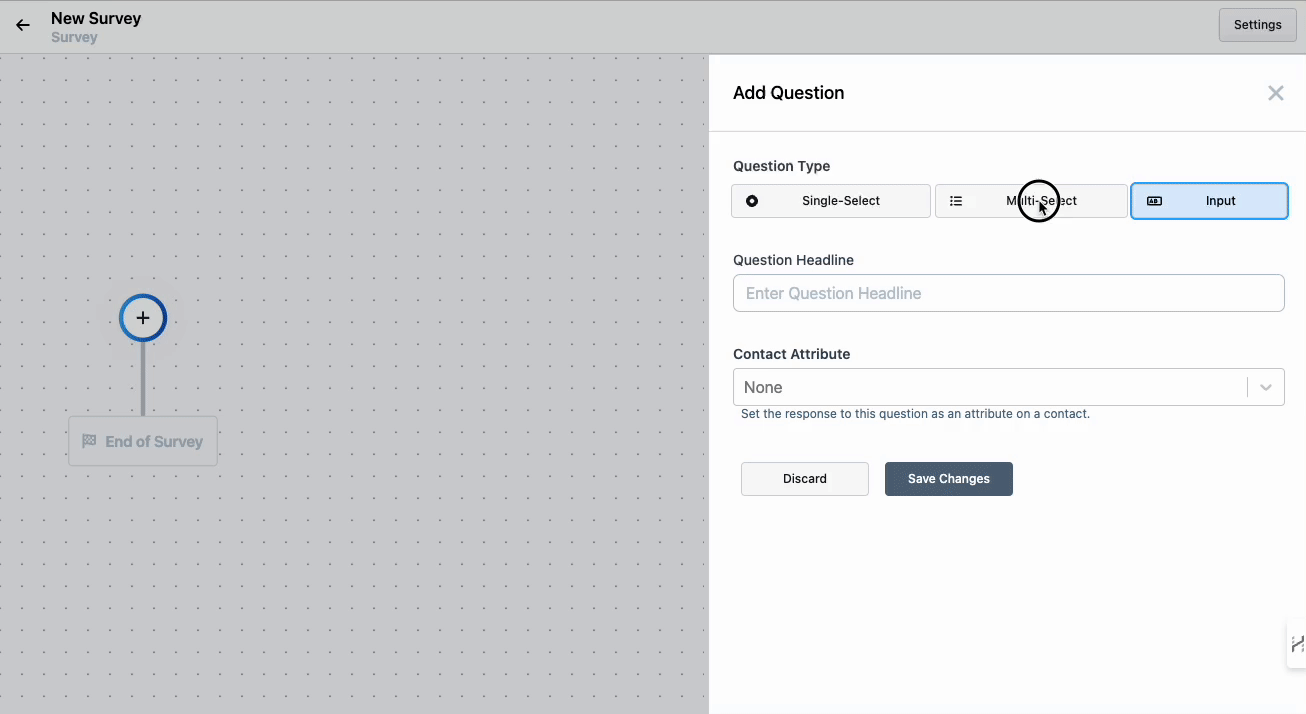Image resolution: width=1306 pixels, height=714 pixels.
Task: Open the floating widget at right edge
Action: click(1296, 644)
